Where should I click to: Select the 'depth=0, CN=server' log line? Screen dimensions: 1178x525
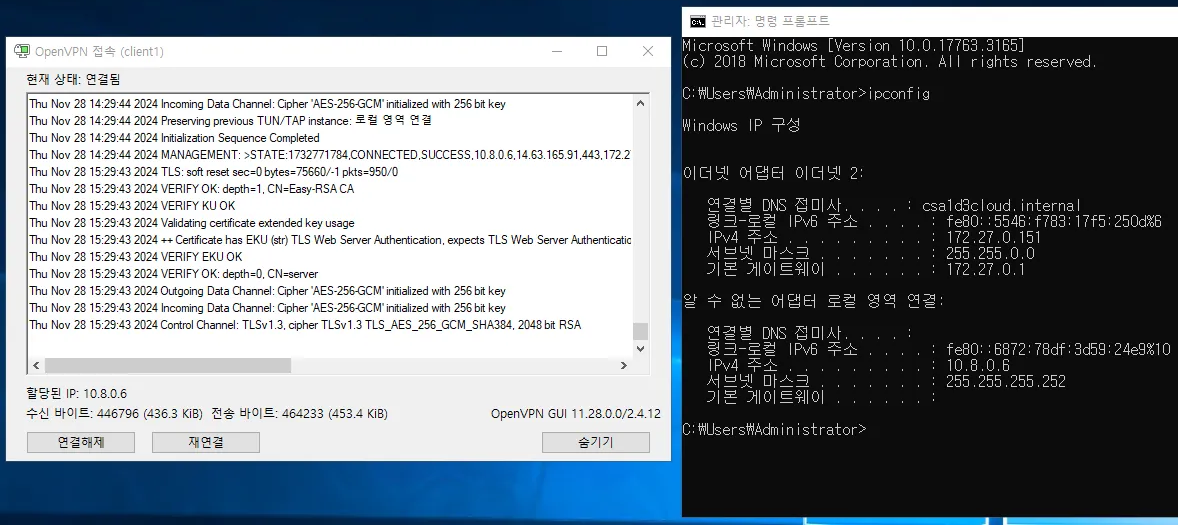(x=174, y=274)
